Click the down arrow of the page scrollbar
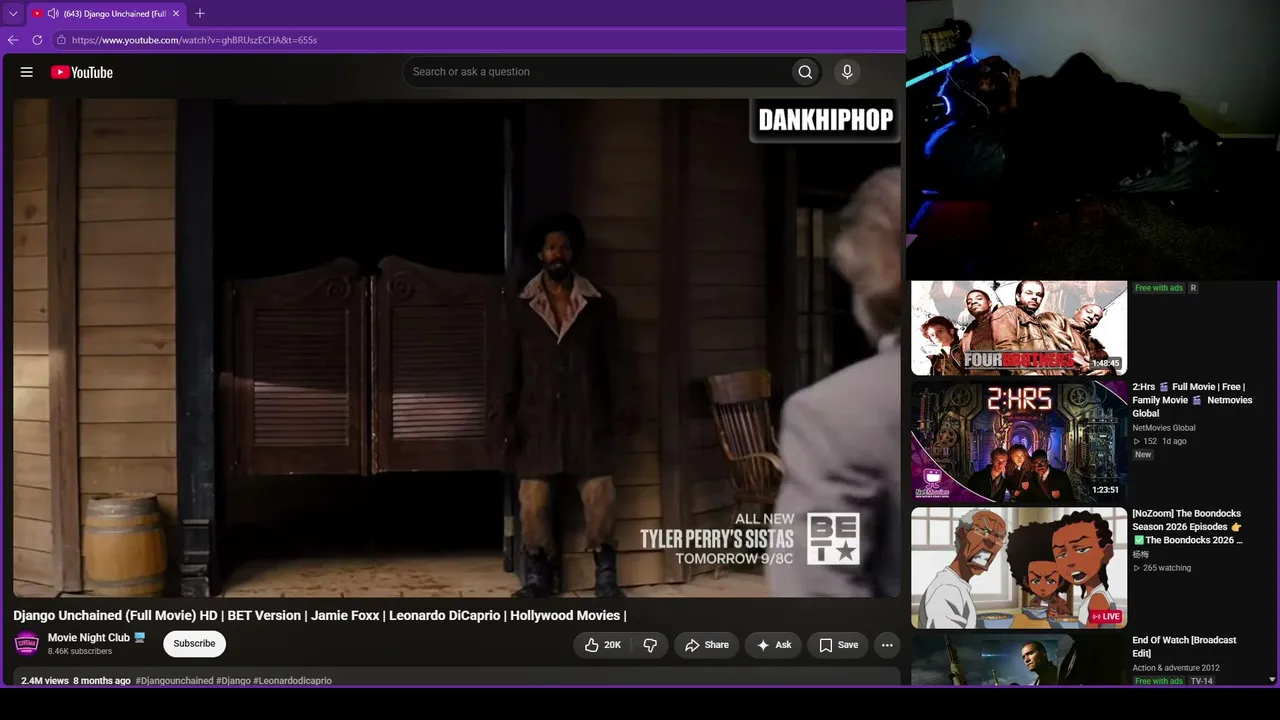Screen dimensions: 1280x720 (x=1272, y=680)
